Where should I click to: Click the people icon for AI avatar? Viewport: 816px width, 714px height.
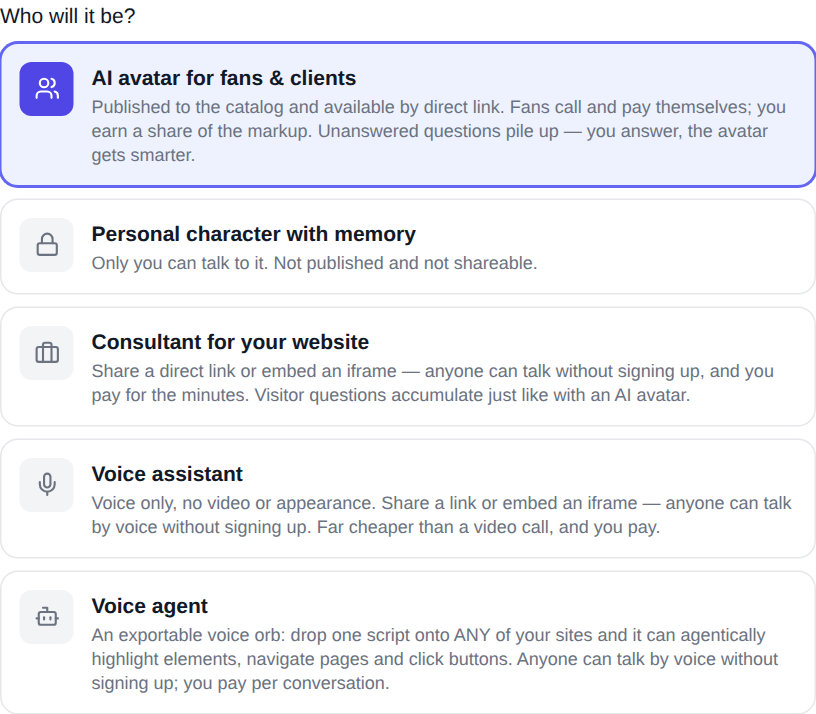click(x=46, y=89)
